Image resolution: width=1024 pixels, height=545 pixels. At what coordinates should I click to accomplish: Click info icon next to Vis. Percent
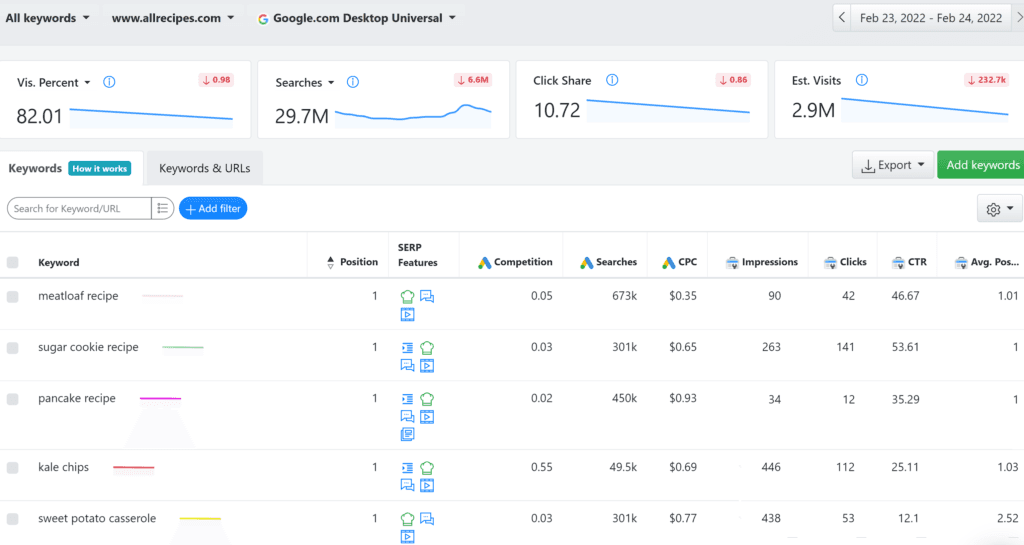point(109,82)
